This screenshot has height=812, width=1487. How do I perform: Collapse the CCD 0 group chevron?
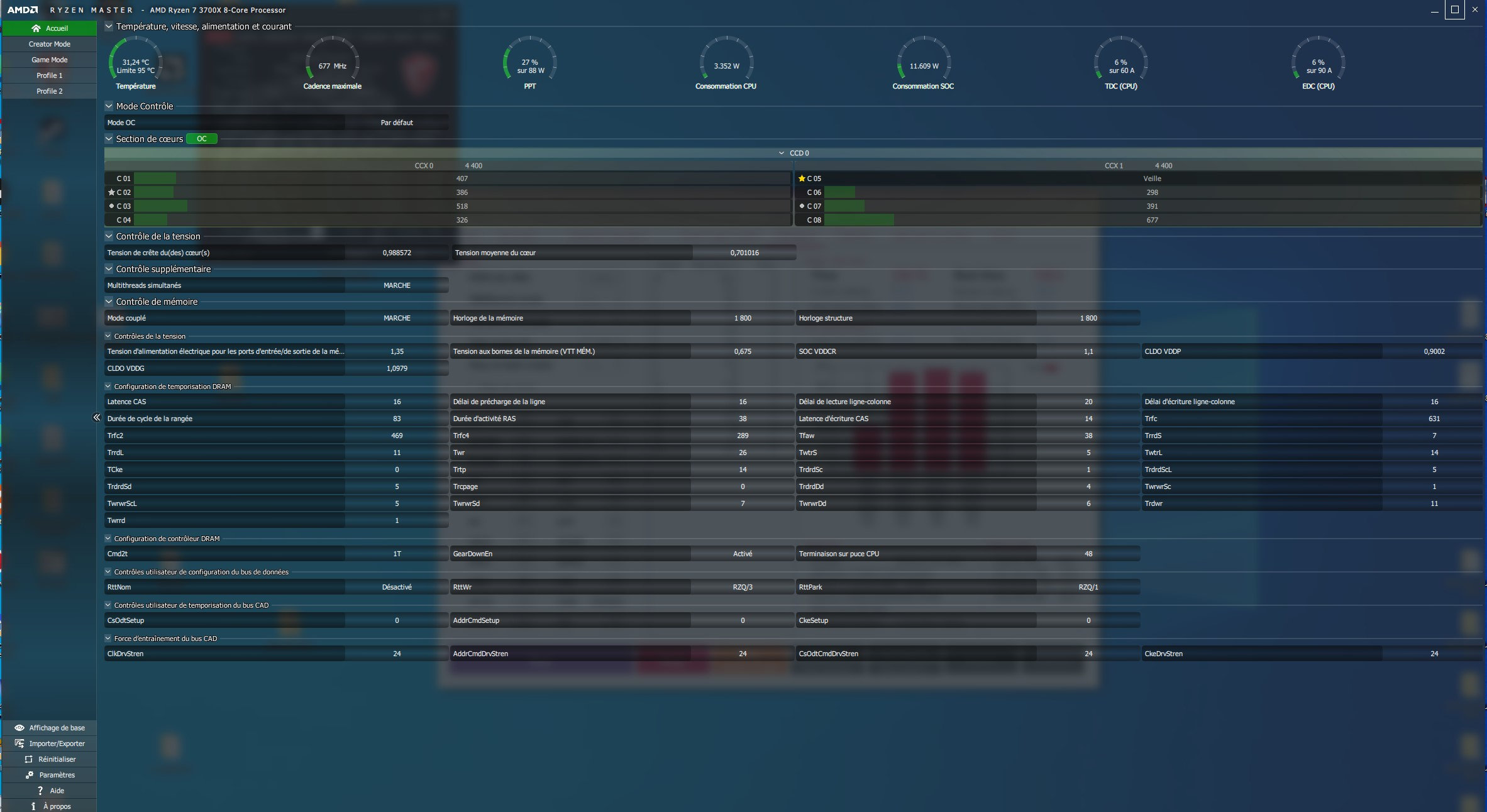pos(782,153)
